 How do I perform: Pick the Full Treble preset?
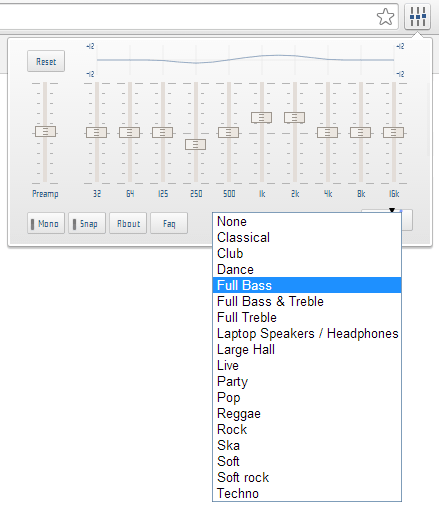[x=307, y=317]
